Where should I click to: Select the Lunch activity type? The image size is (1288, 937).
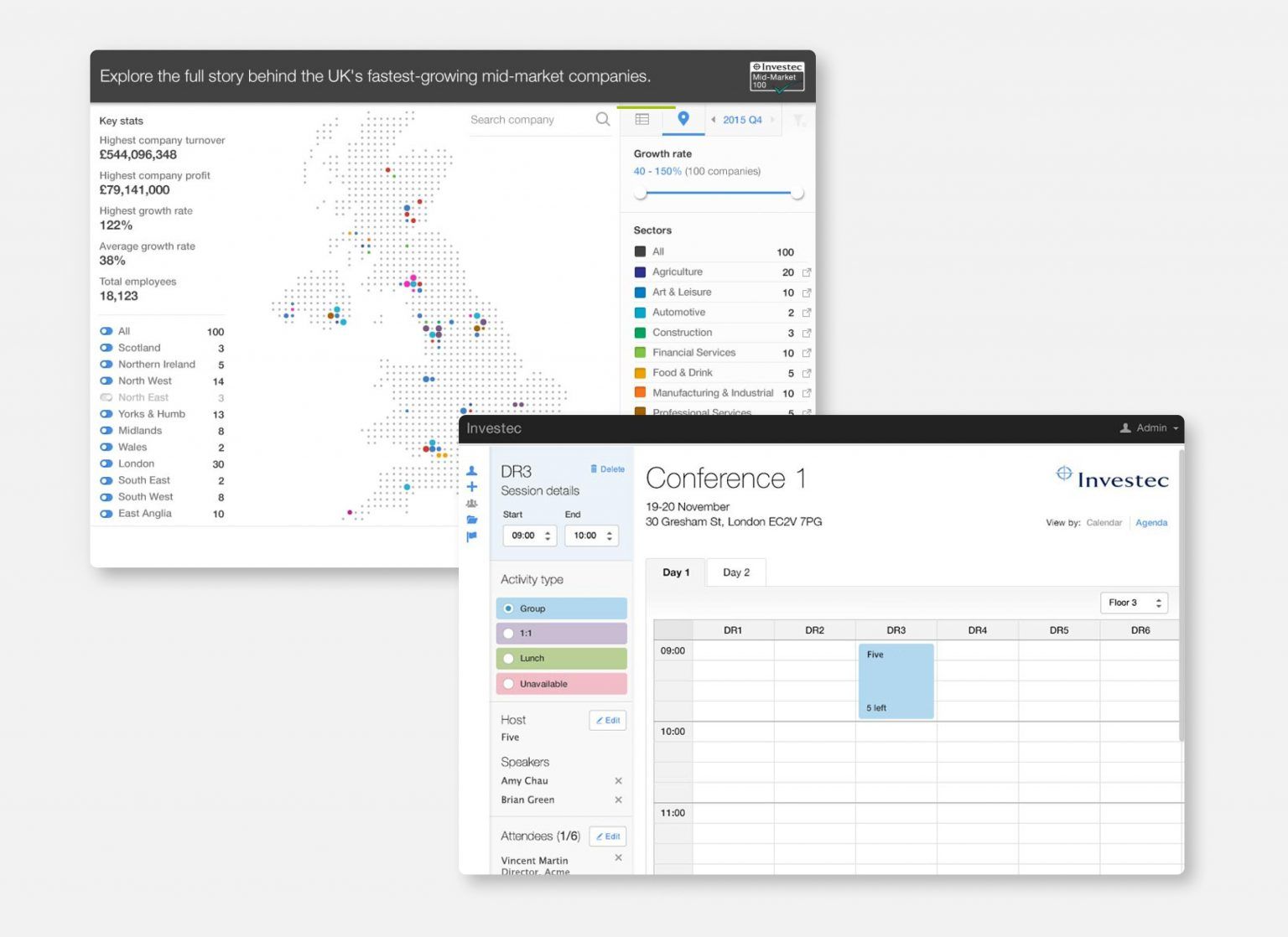pyautogui.click(x=561, y=659)
